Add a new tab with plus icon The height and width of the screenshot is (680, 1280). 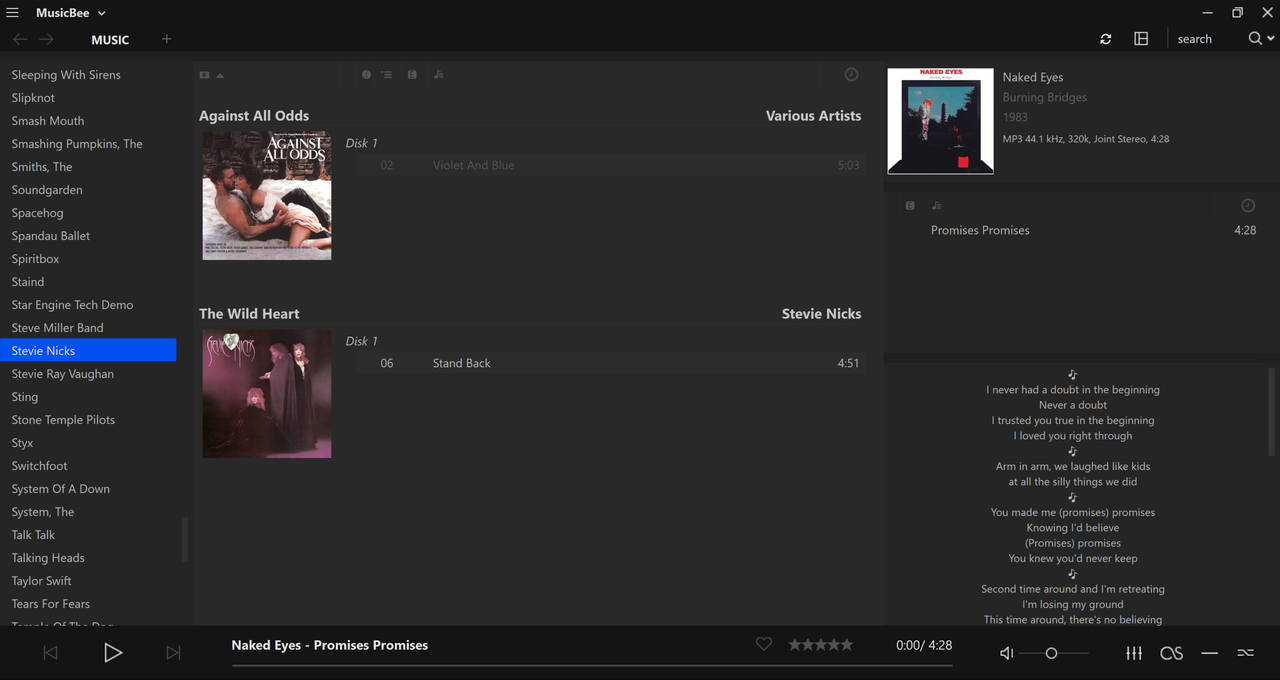tap(167, 39)
